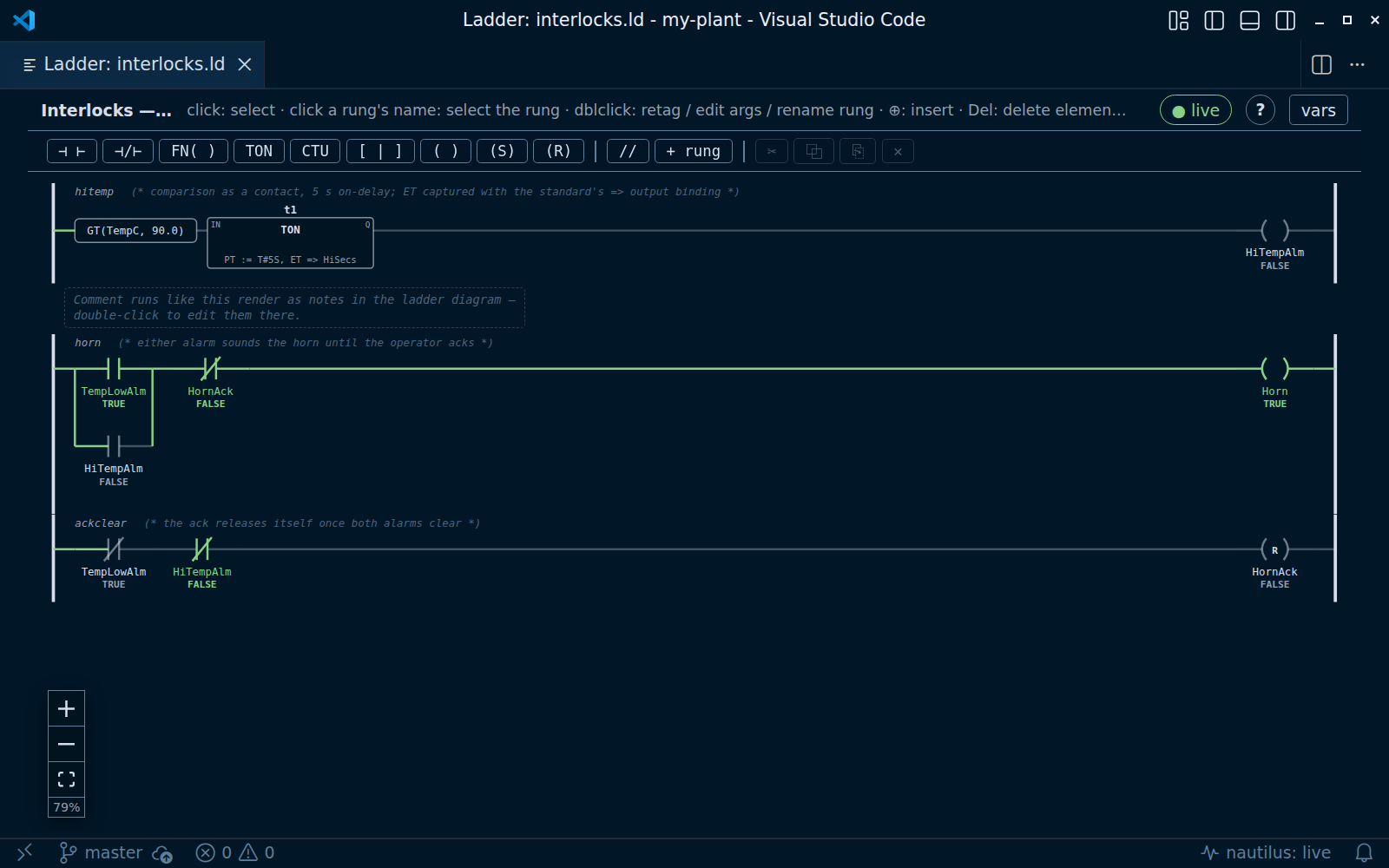Image resolution: width=1389 pixels, height=868 pixels.
Task: Click nautilus: live status item
Action: tap(1266, 852)
